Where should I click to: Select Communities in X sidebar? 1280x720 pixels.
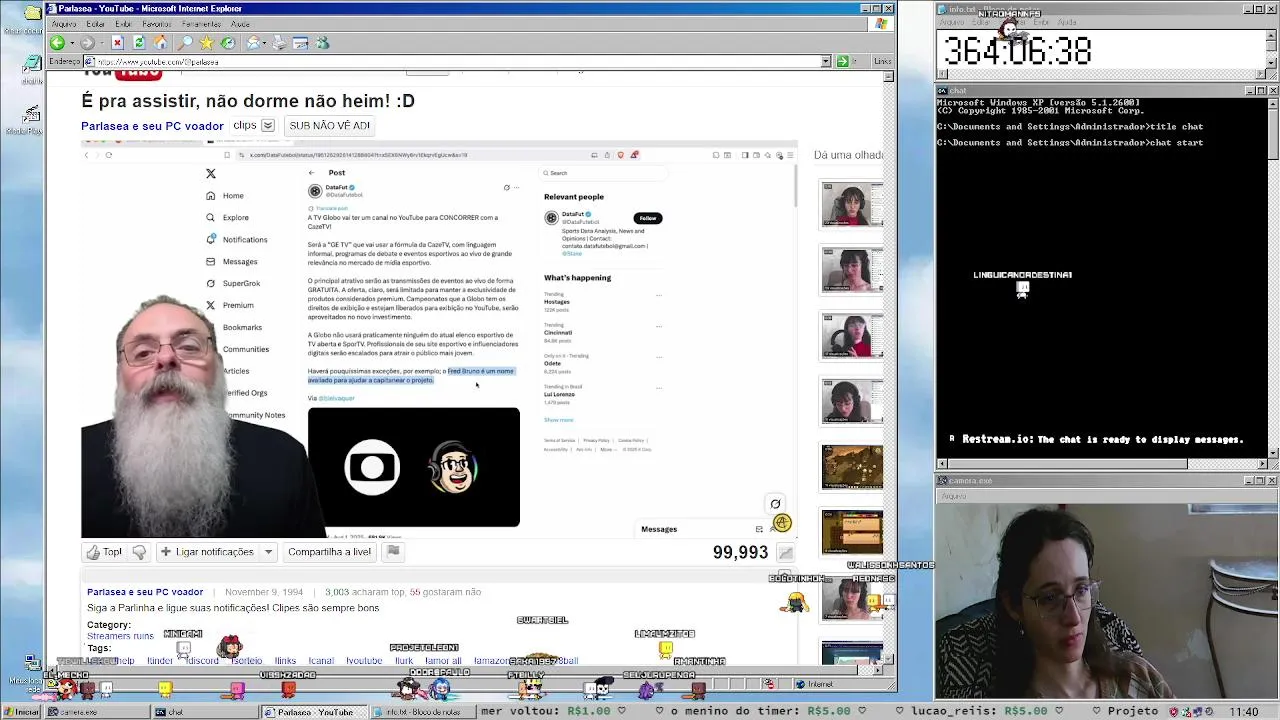(x=246, y=349)
